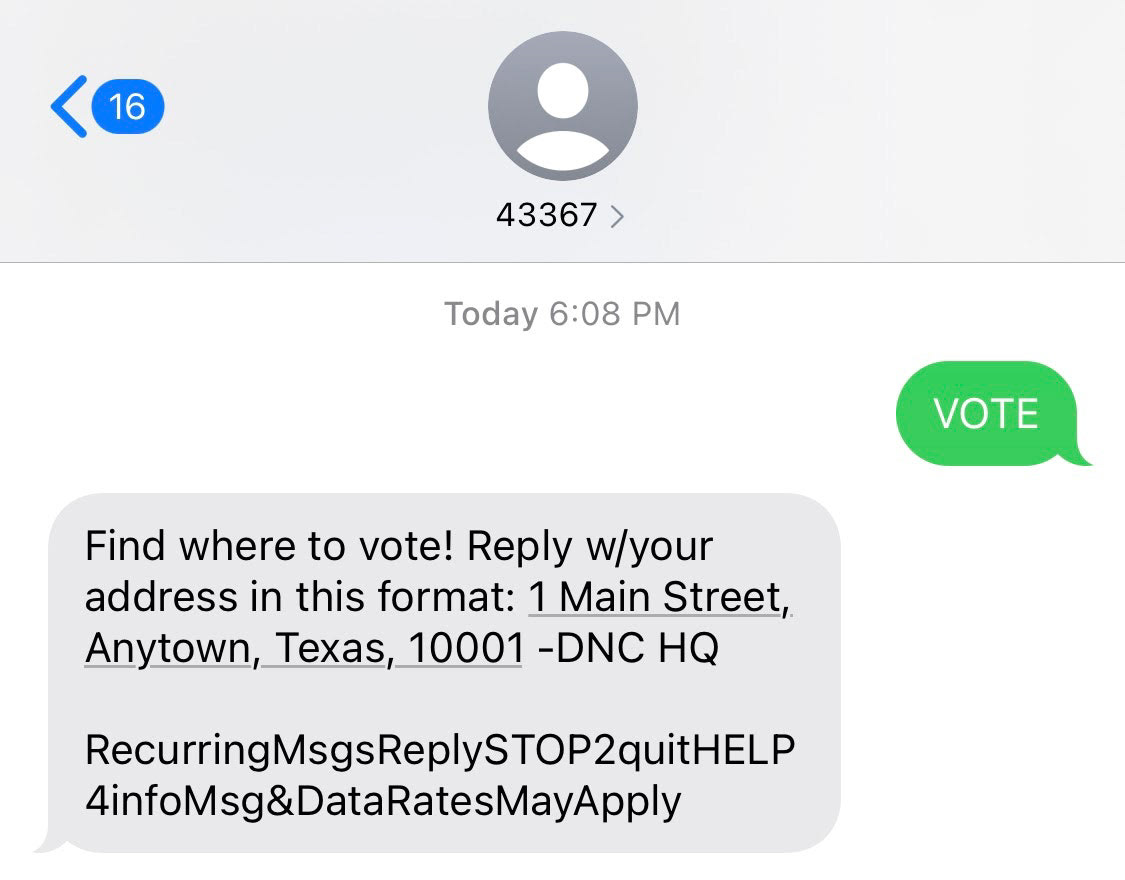Click the address in this format text
Viewport: 1125px width, 880px height.
300,597
